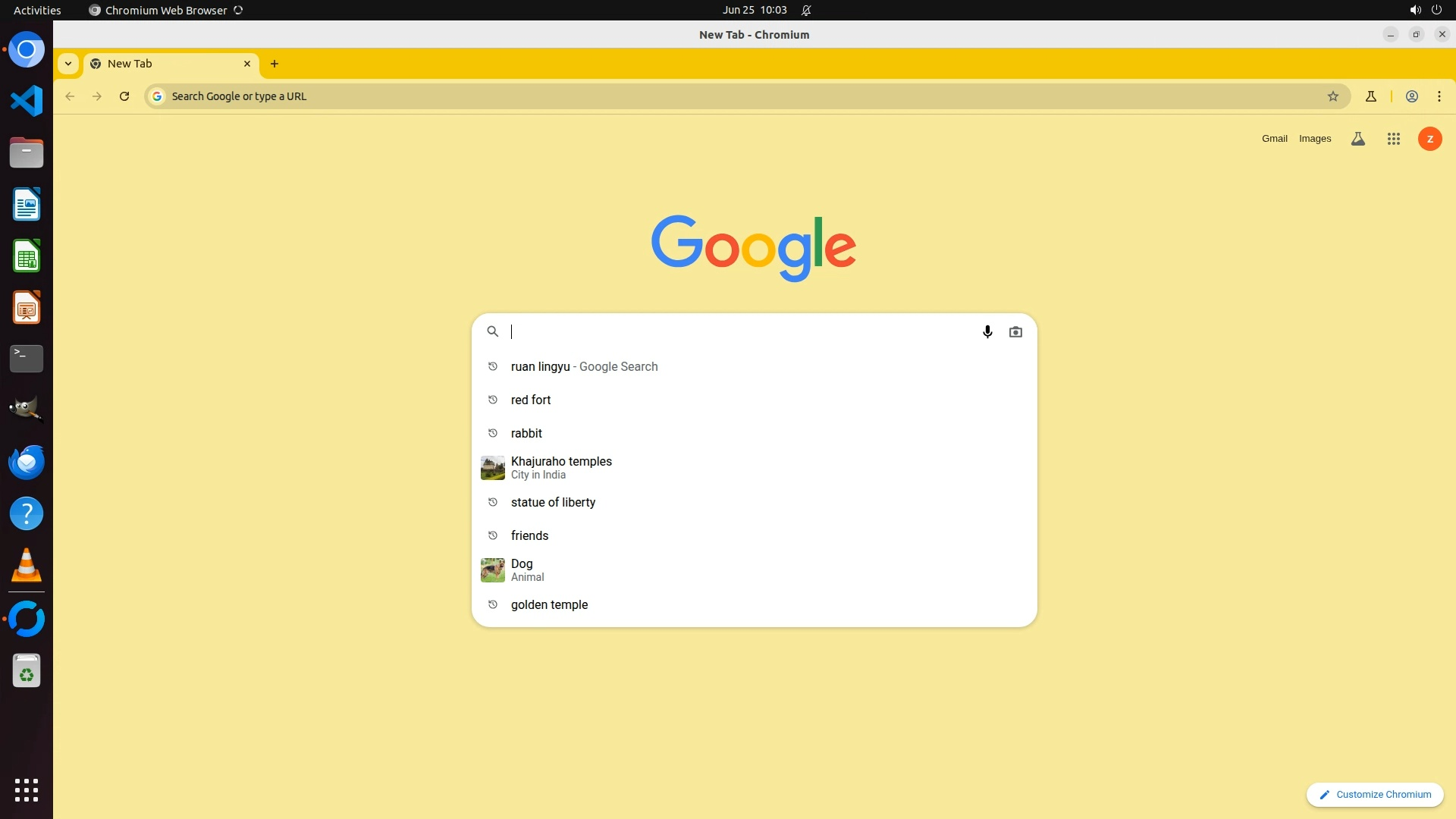Bookmark this tab with star icon
This screenshot has width=1456, height=819.
point(1333,96)
